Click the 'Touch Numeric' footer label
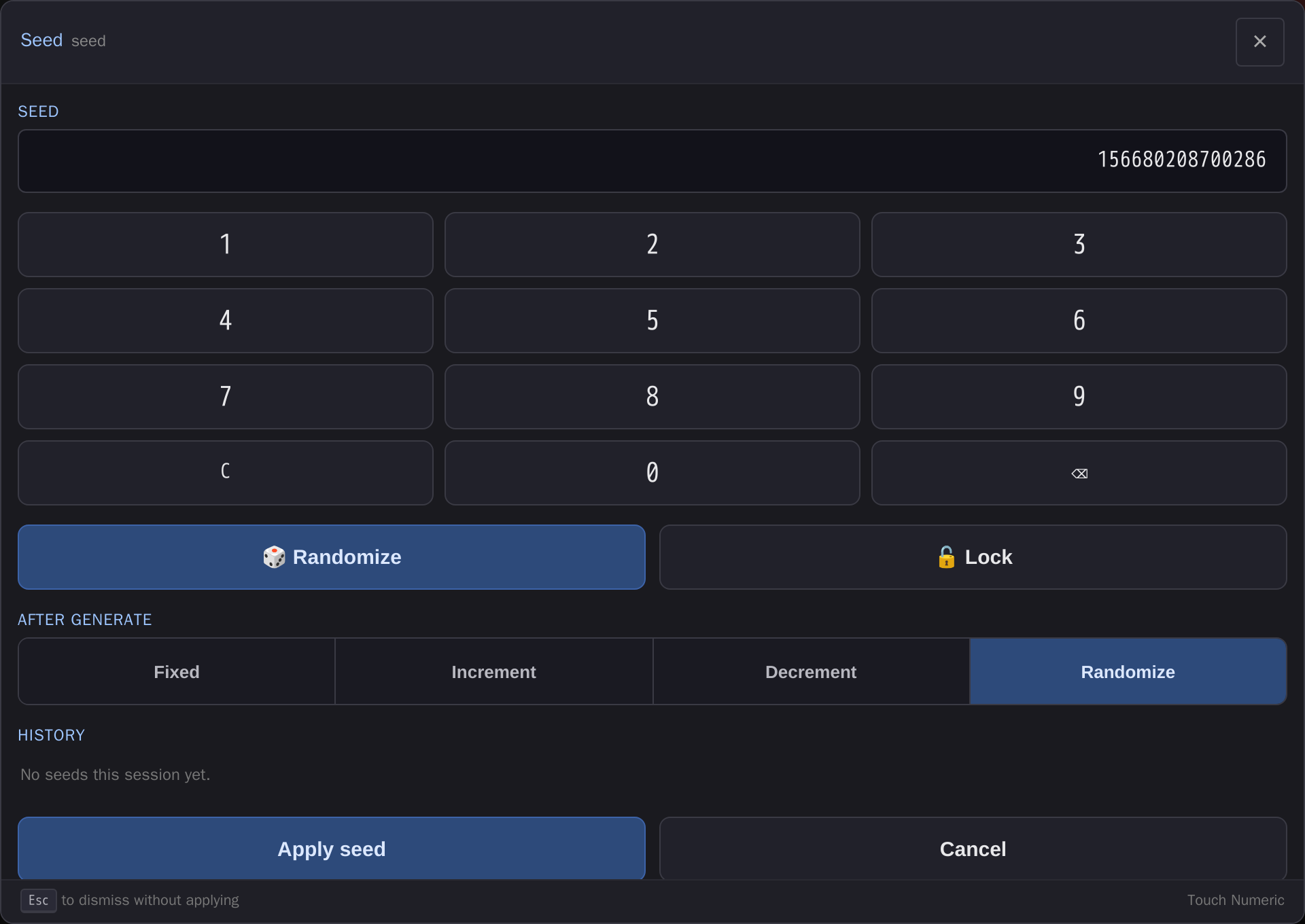 point(1236,900)
